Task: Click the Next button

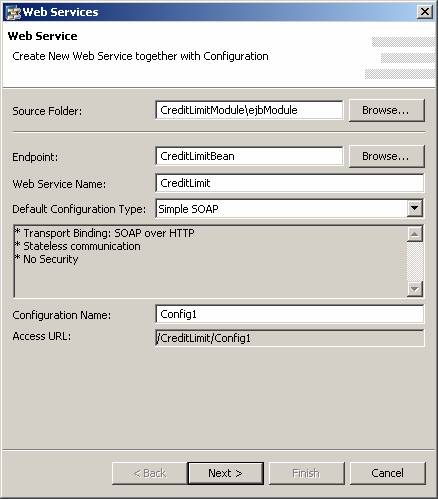Action: point(226,473)
